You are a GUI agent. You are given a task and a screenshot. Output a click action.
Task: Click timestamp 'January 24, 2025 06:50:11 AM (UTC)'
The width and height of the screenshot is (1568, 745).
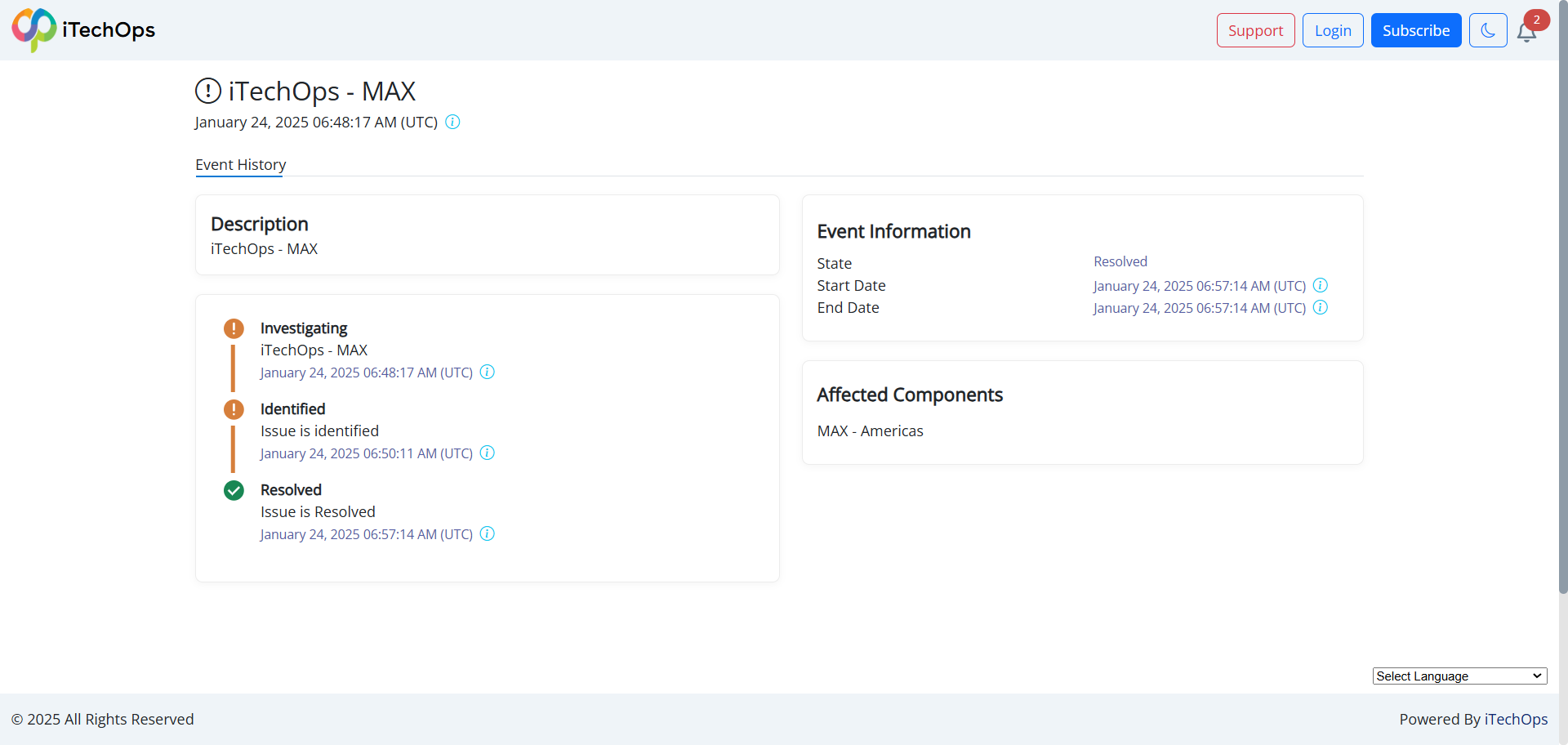[x=367, y=453]
